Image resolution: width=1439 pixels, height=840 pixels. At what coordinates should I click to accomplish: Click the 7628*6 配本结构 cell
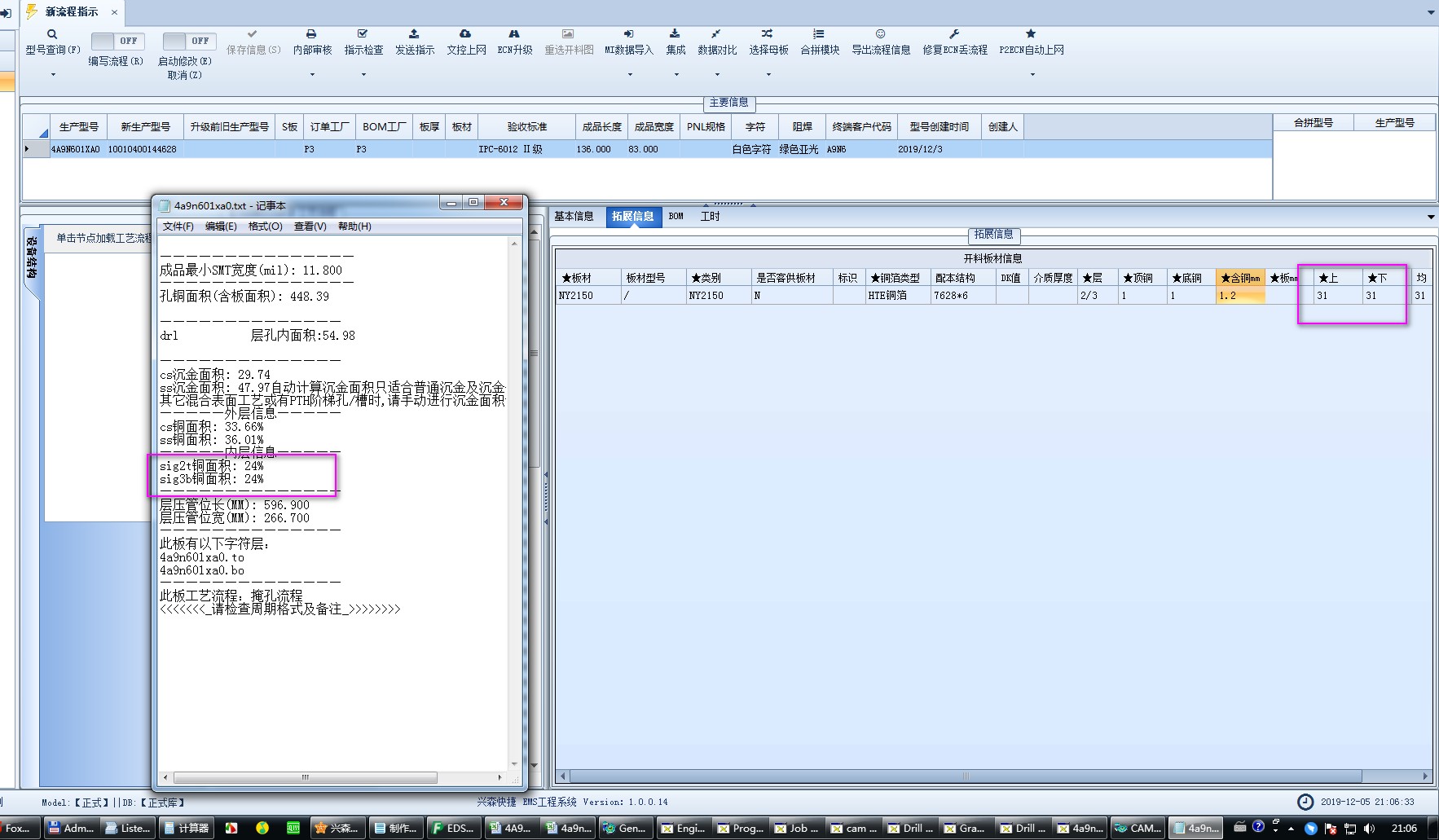coord(963,296)
